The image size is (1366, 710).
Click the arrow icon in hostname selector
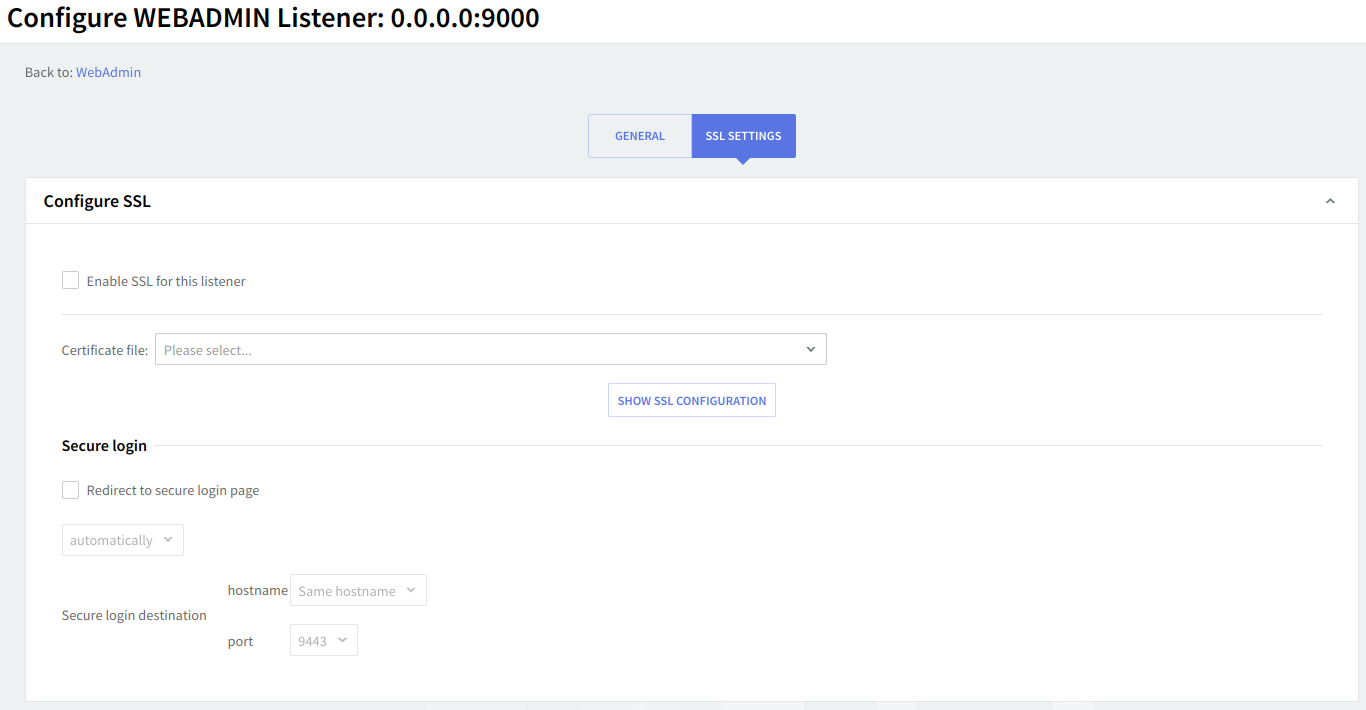(411, 591)
